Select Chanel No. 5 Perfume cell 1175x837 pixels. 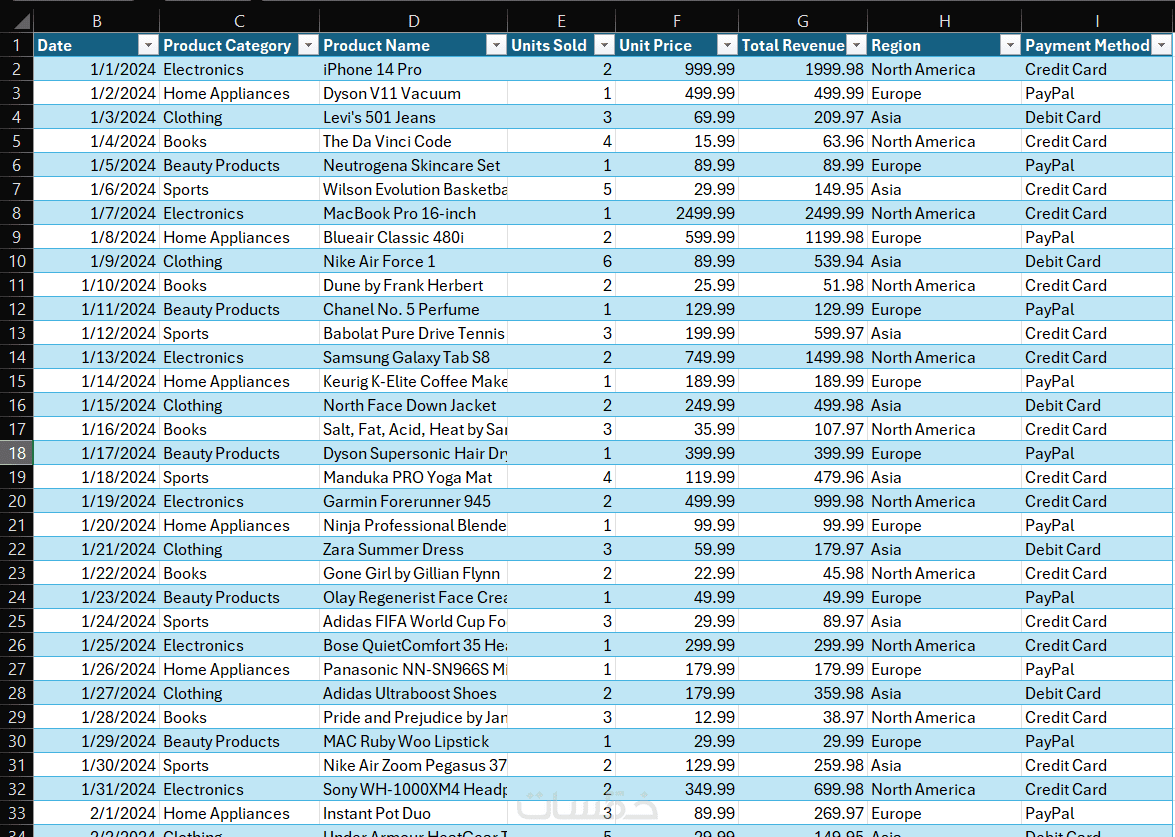point(414,309)
